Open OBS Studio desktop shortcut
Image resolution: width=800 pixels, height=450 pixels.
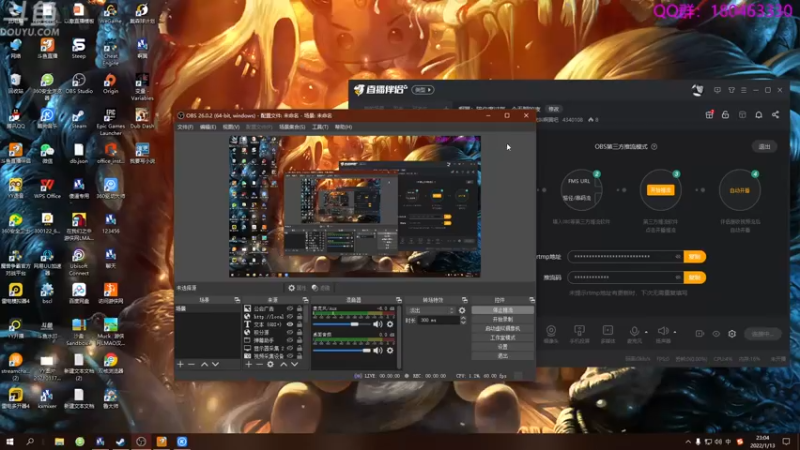pyautogui.click(x=79, y=84)
